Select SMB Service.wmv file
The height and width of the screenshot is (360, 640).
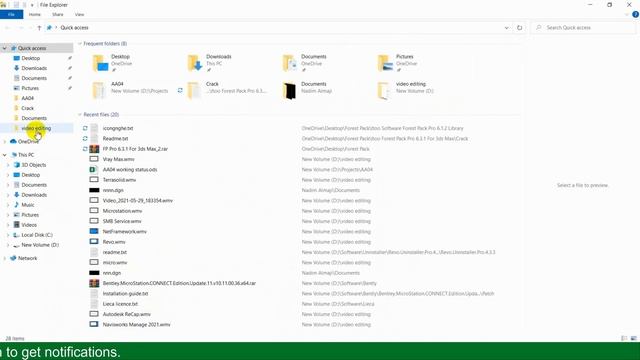[x=122, y=221]
